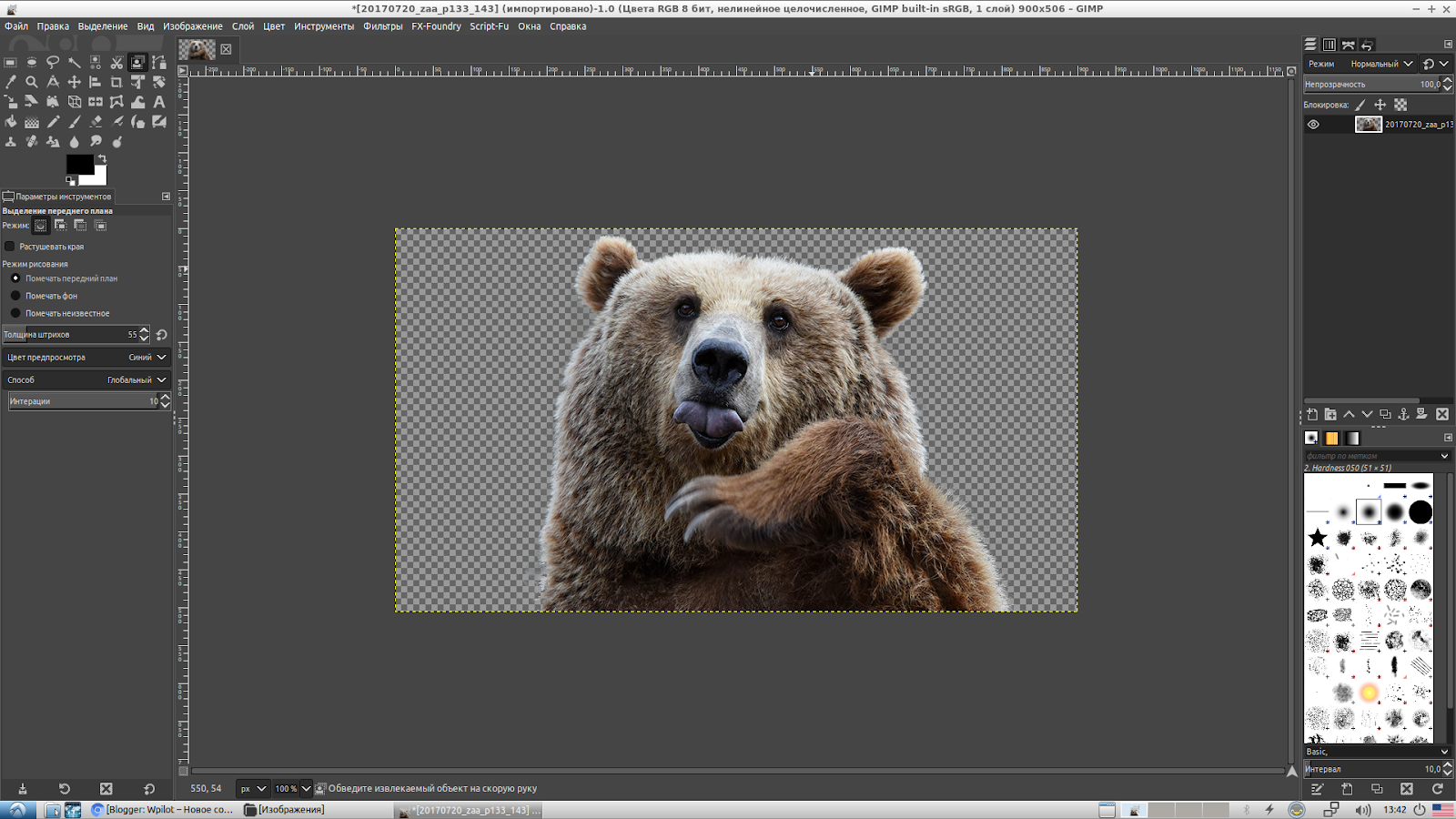Viewport: 1456px width, 819px height.
Task: Select the Bucket Fill tool
Action: click(x=11, y=121)
